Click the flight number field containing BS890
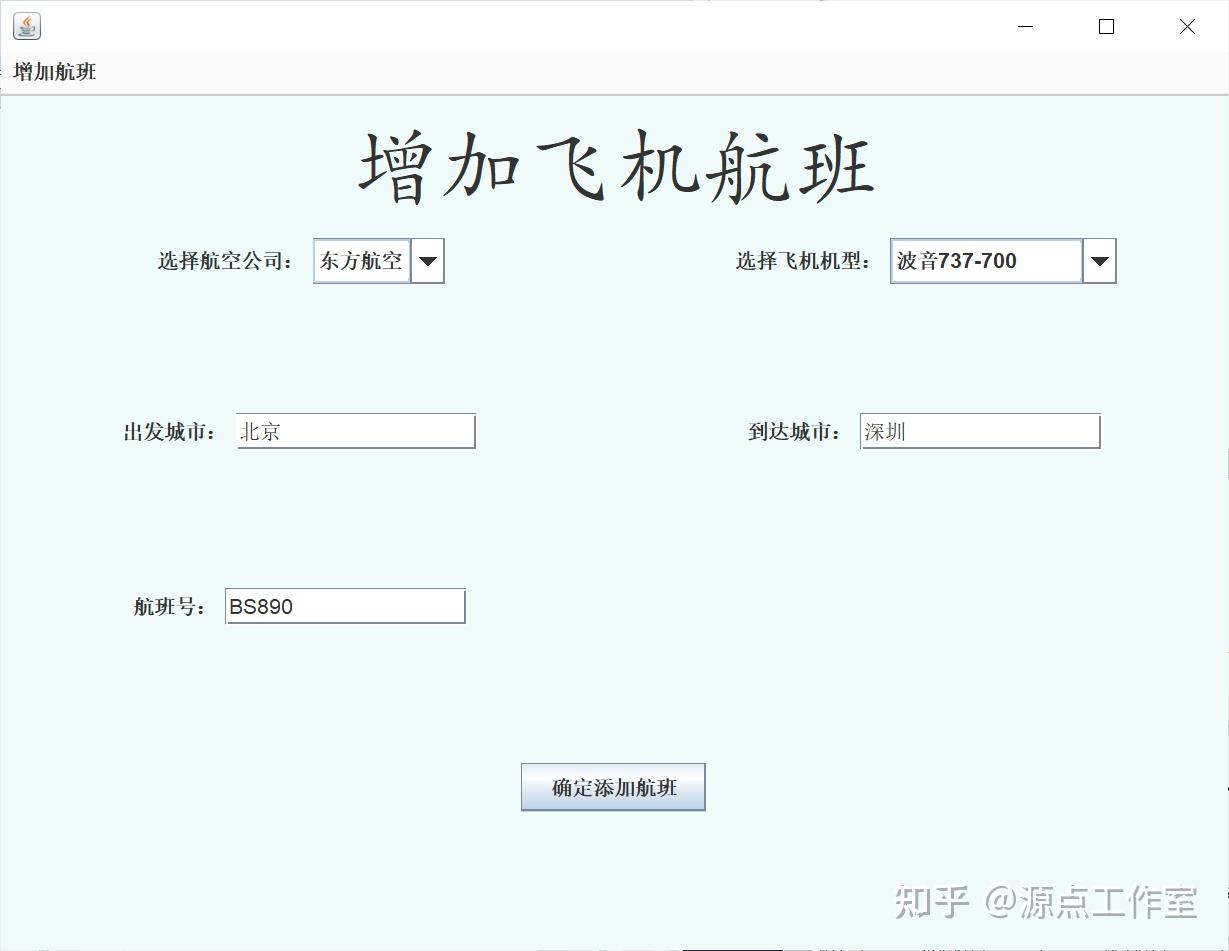 tap(345, 606)
